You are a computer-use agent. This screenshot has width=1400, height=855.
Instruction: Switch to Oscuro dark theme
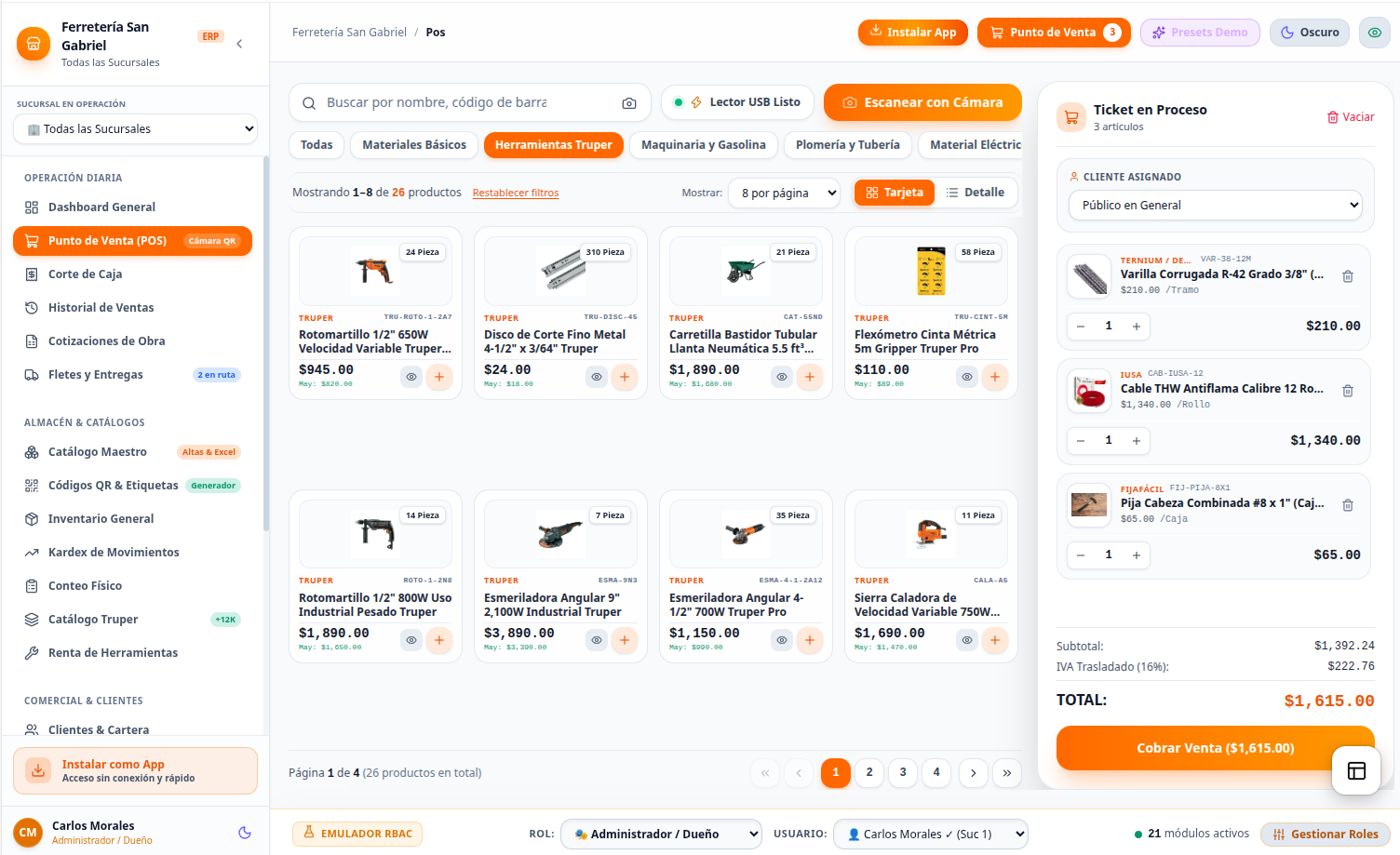(x=1310, y=33)
